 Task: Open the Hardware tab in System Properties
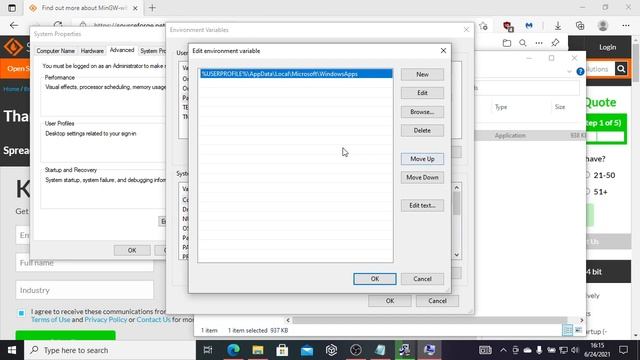92,51
